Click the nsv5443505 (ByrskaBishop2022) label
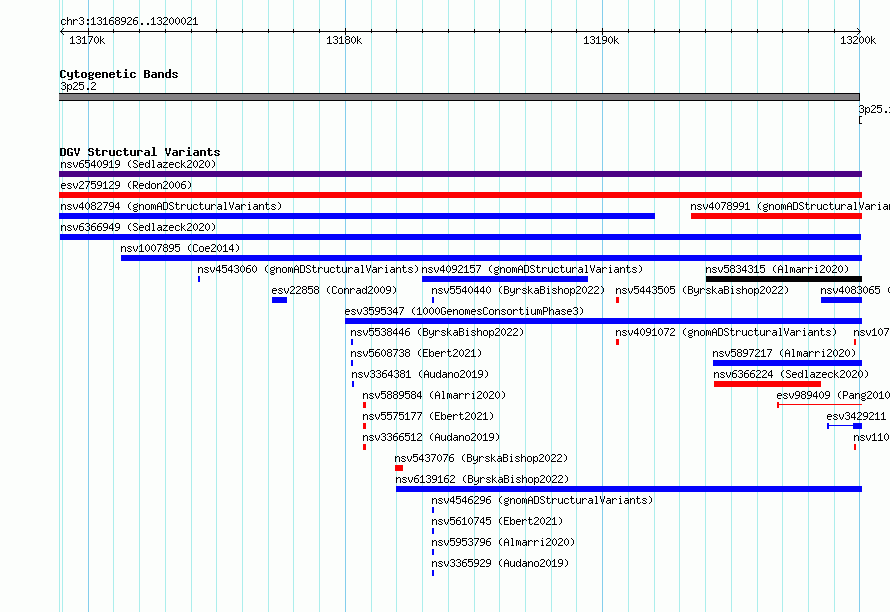The height and width of the screenshot is (612, 890). point(702,290)
